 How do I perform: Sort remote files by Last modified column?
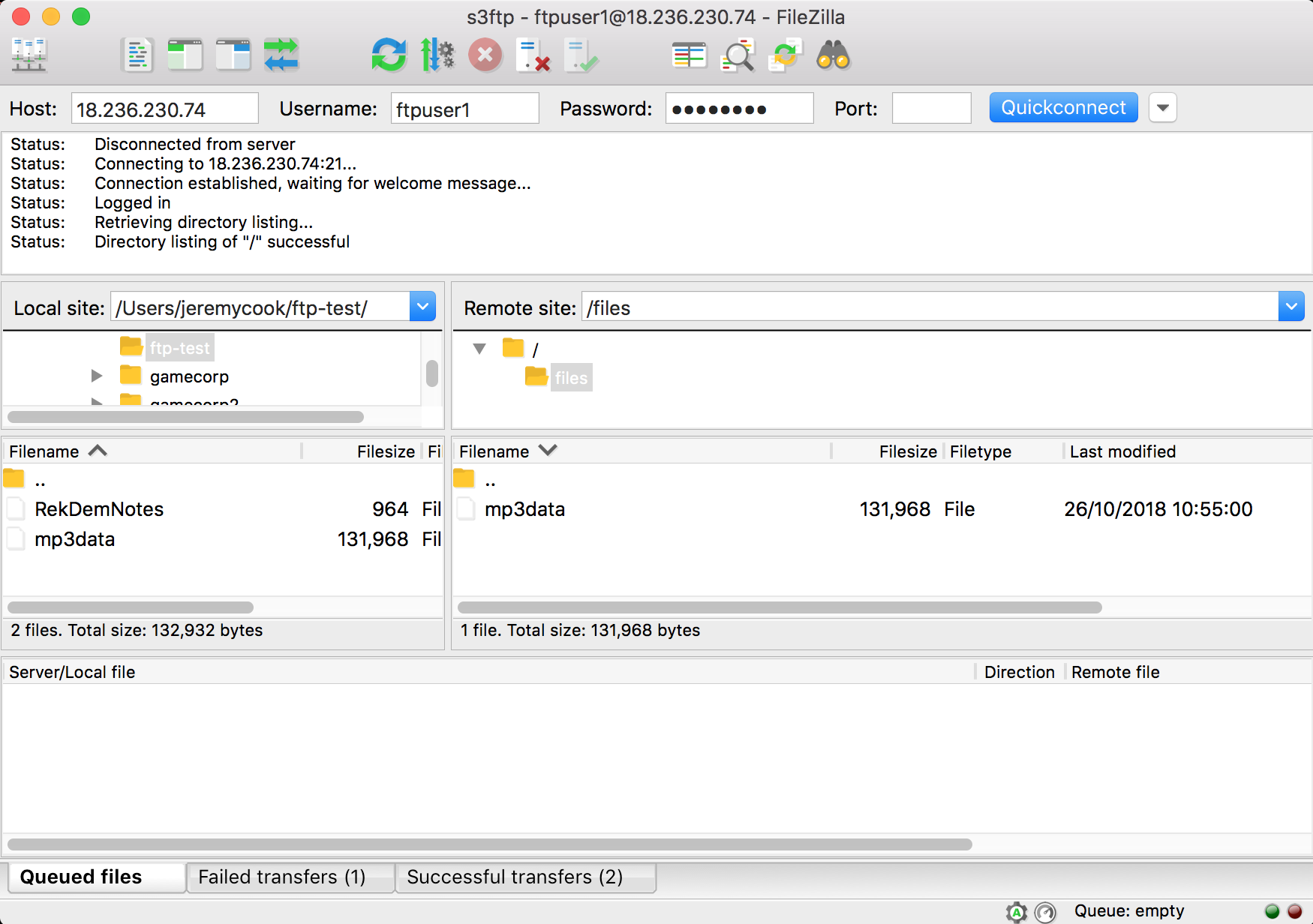tap(1122, 451)
